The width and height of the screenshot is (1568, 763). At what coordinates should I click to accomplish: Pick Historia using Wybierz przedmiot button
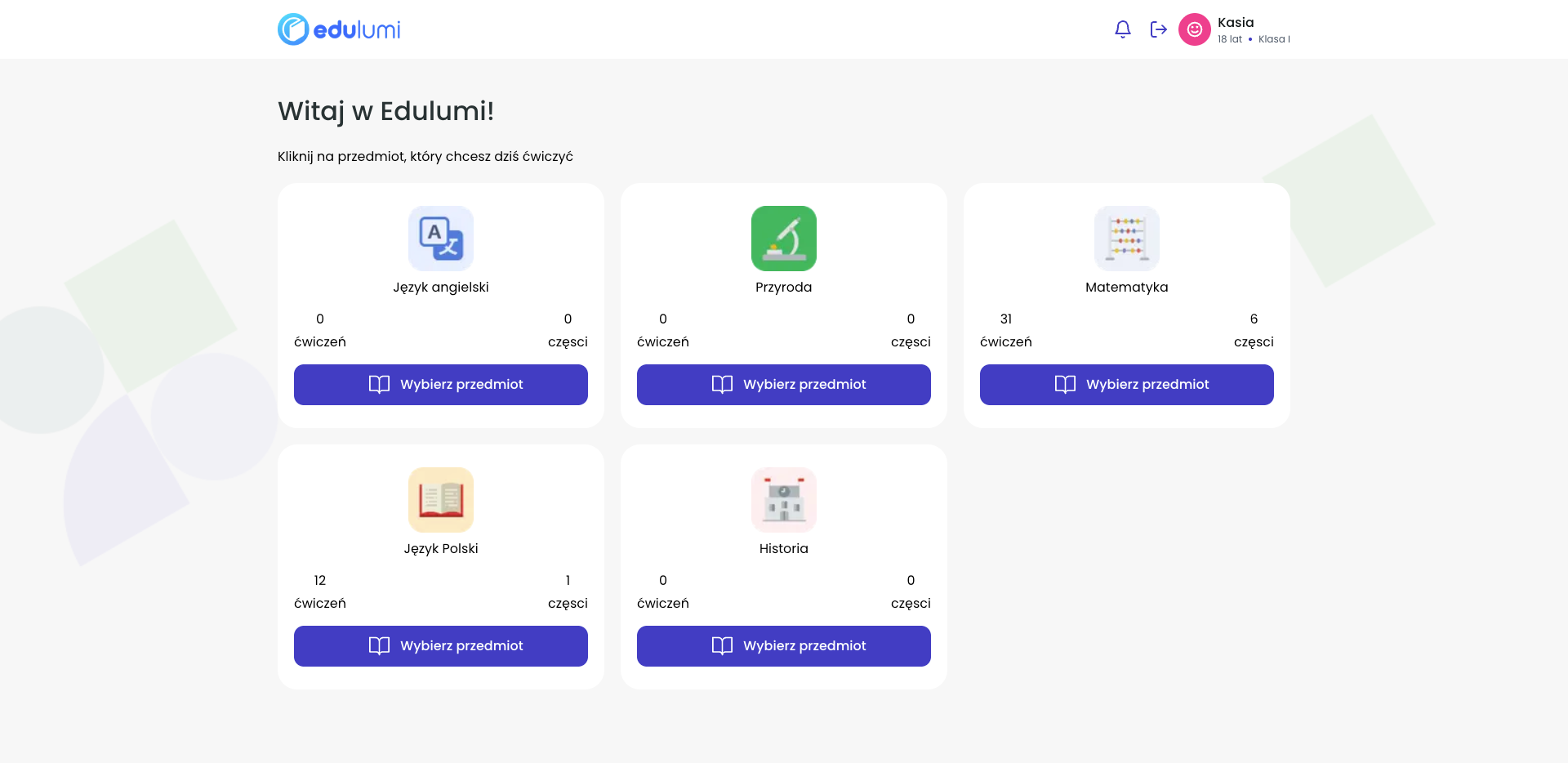784,646
